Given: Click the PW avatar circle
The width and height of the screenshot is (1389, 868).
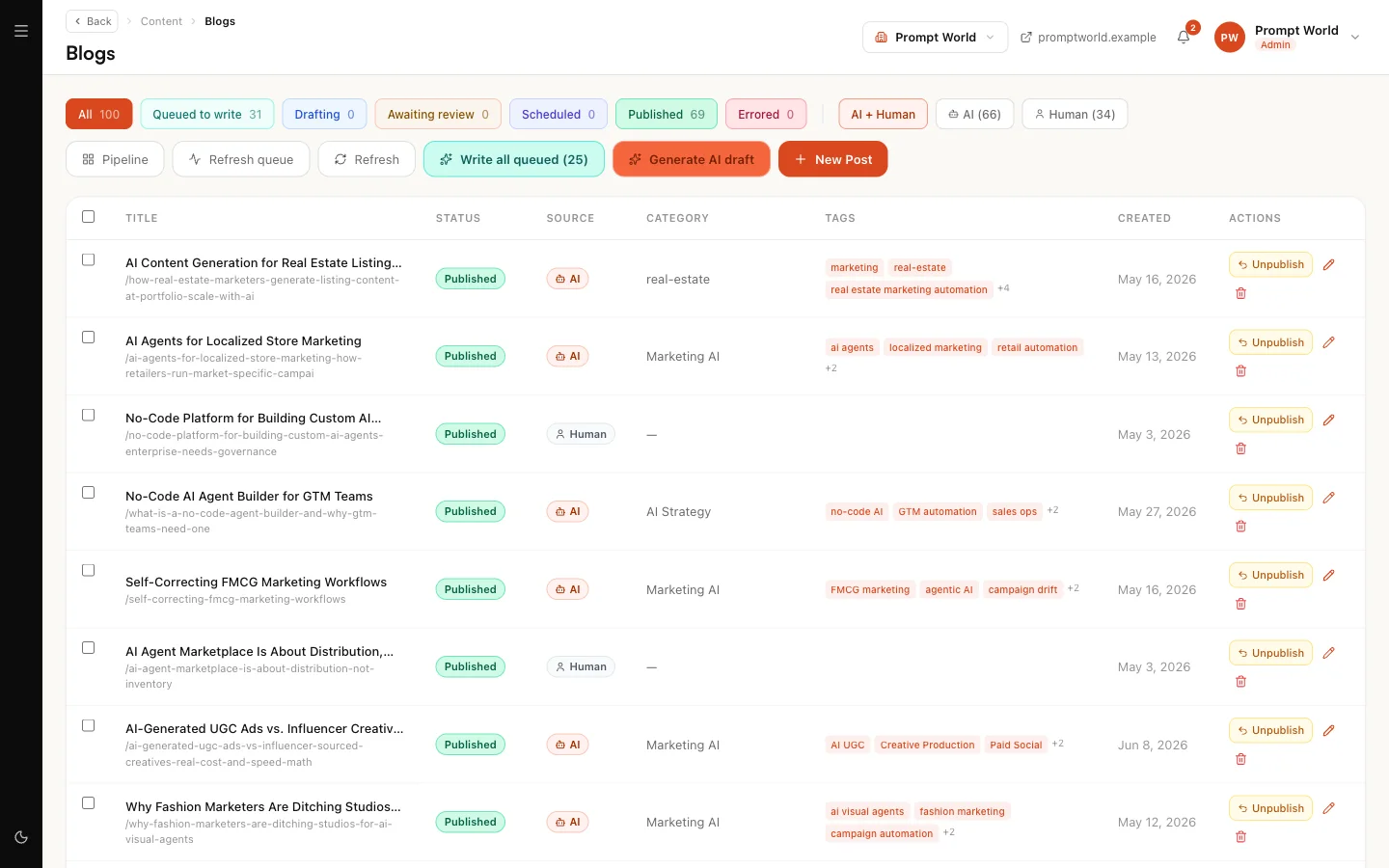Looking at the screenshot, I should (x=1229, y=37).
